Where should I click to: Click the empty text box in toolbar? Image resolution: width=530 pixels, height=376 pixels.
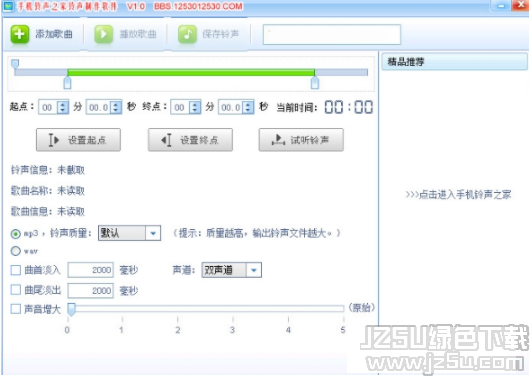332,34
